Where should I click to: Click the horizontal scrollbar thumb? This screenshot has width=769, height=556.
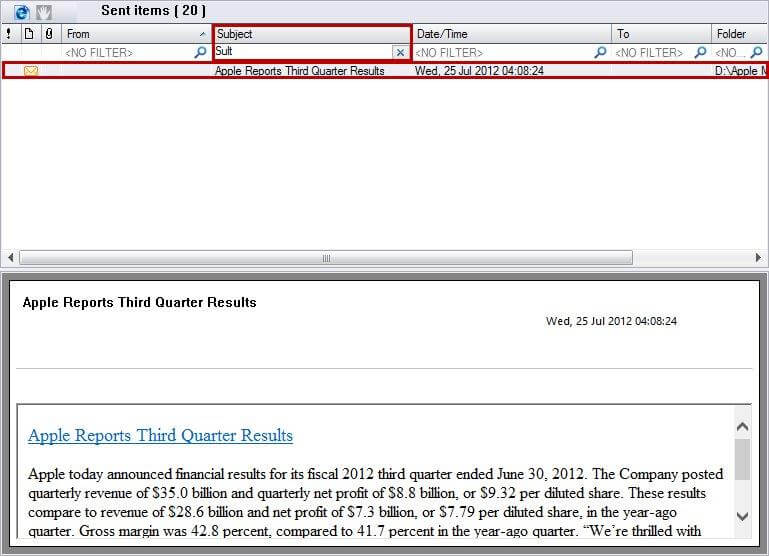(x=326, y=257)
